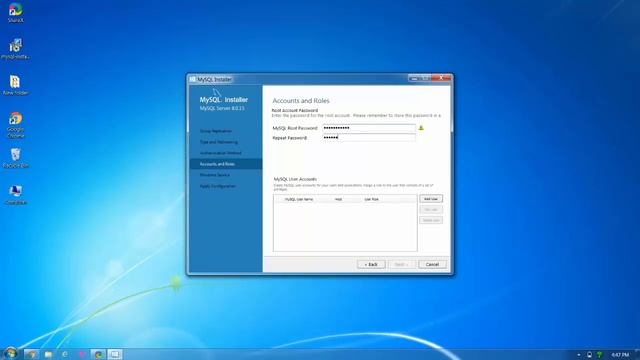The width and height of the screenshot is (640, 360).
Task: Click the Delete User button
Action: coord(431,220)
